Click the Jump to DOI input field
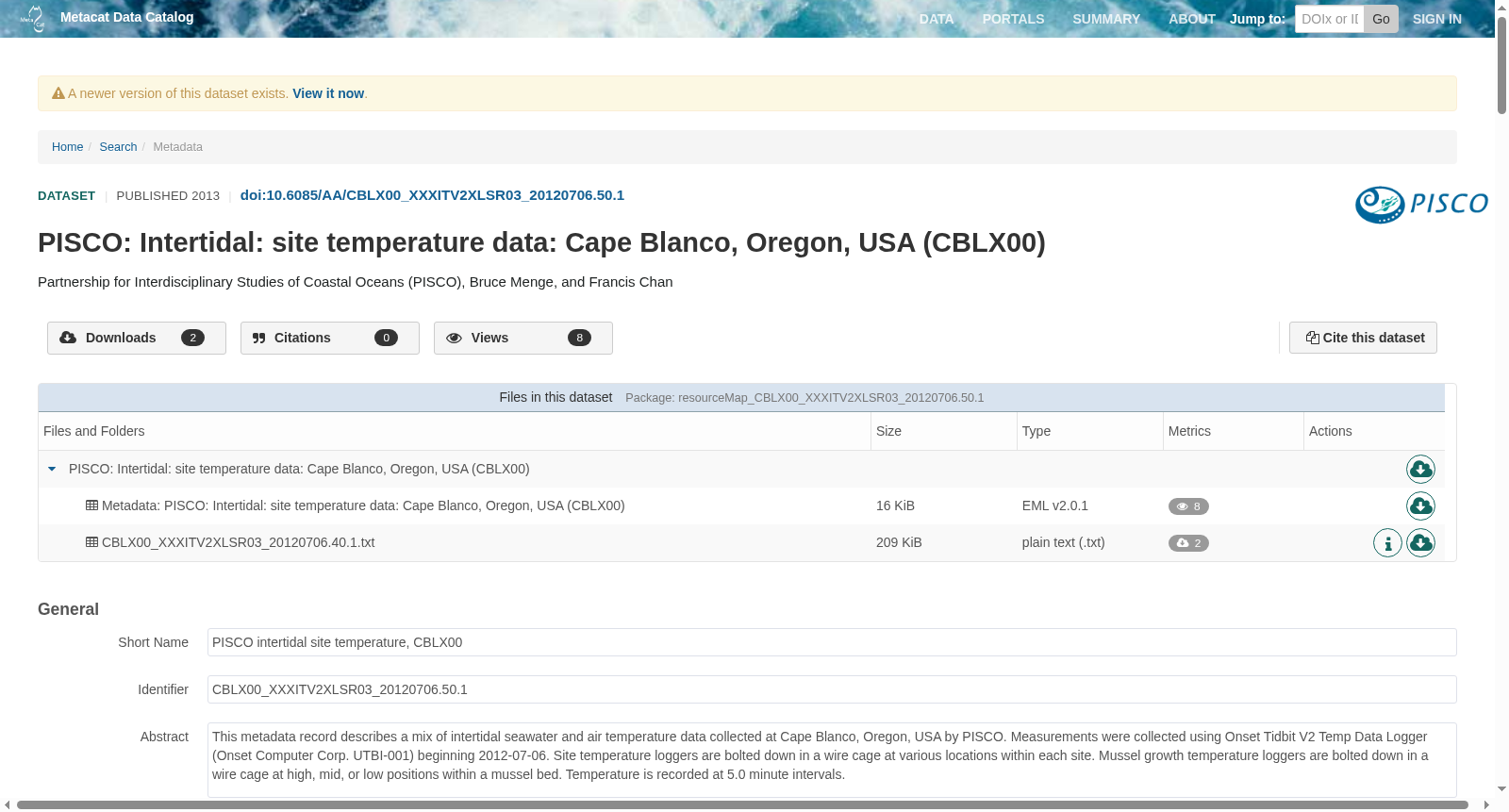This screenshot has width=1509, height=812. (1330, 19)
